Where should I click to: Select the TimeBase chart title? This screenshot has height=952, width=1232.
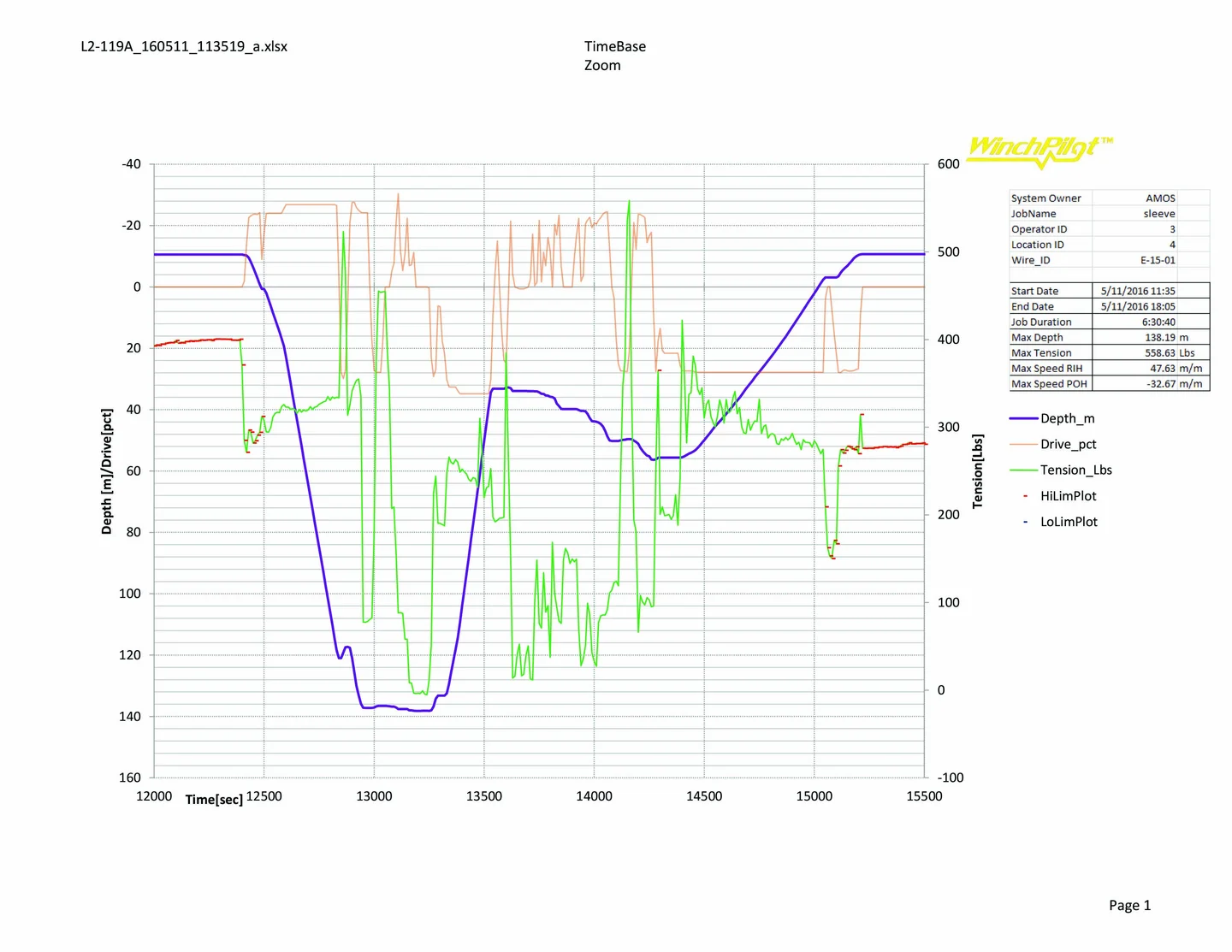pos(614,47)
